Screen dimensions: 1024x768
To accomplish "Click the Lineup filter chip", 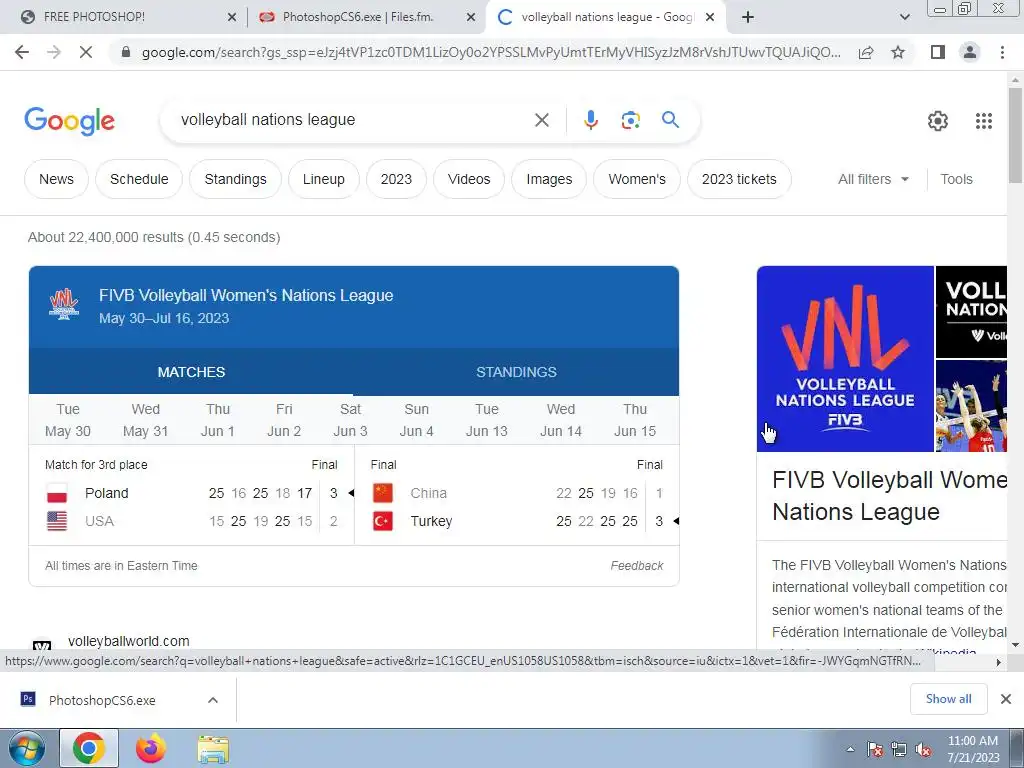I will click(323, 179).
